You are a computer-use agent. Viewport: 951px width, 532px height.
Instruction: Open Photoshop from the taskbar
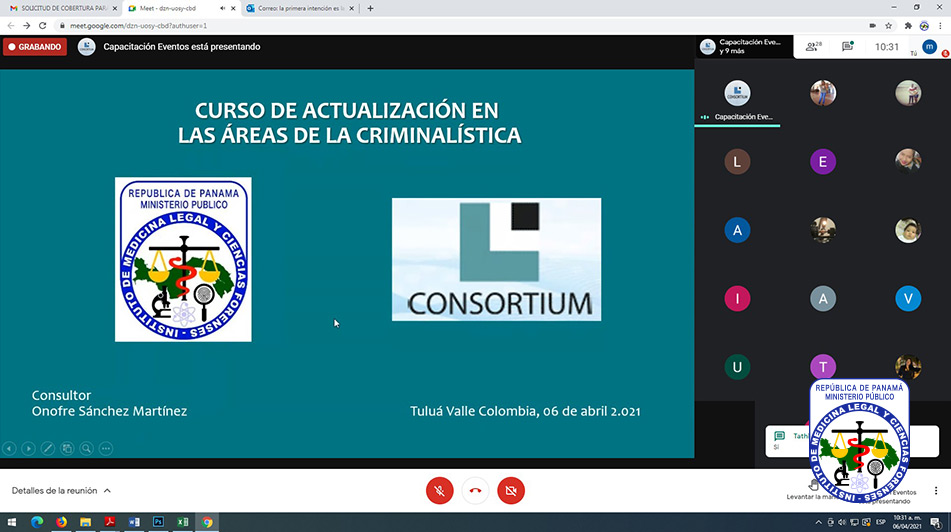158,522
